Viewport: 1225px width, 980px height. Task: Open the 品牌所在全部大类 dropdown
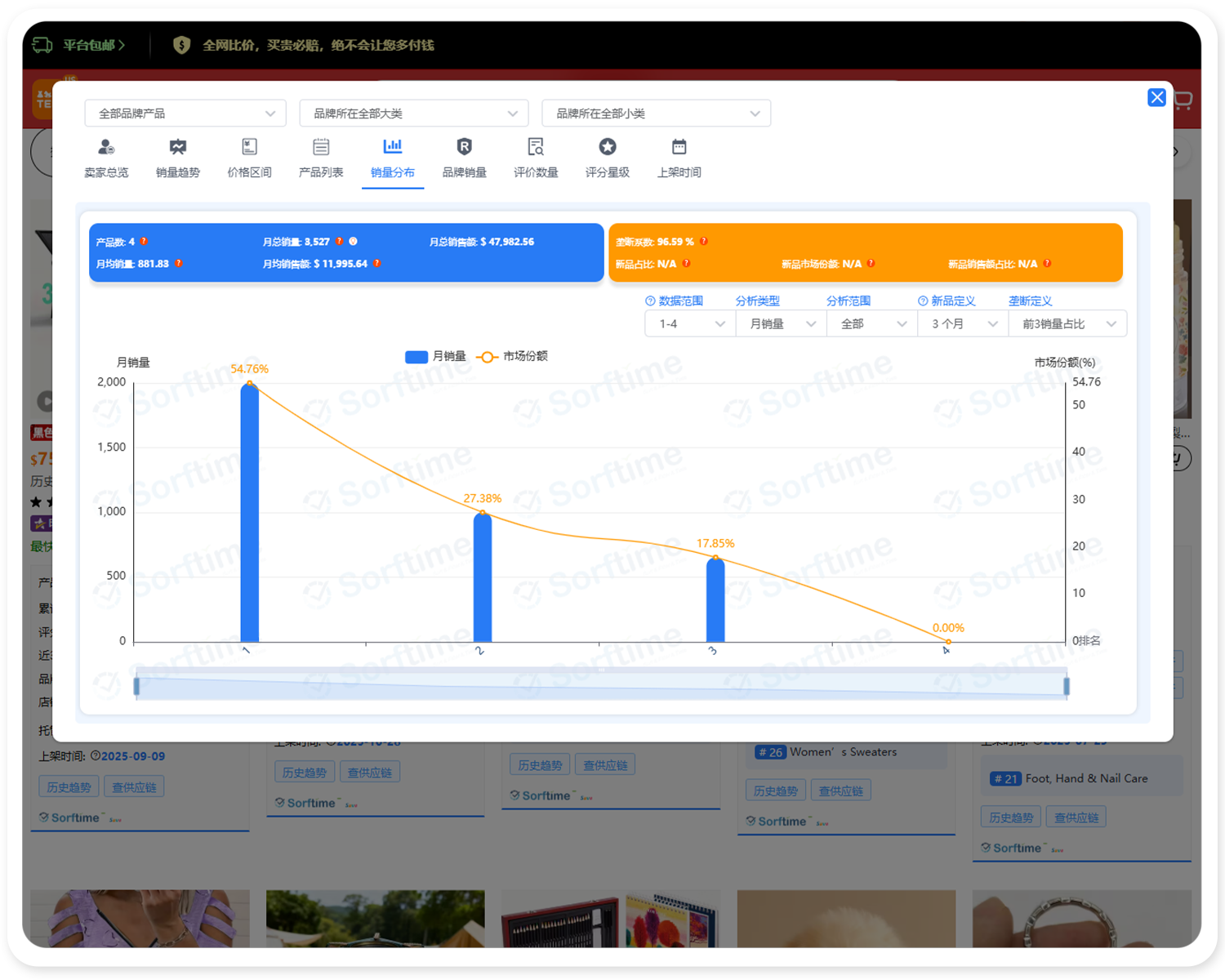coord(414,114)
